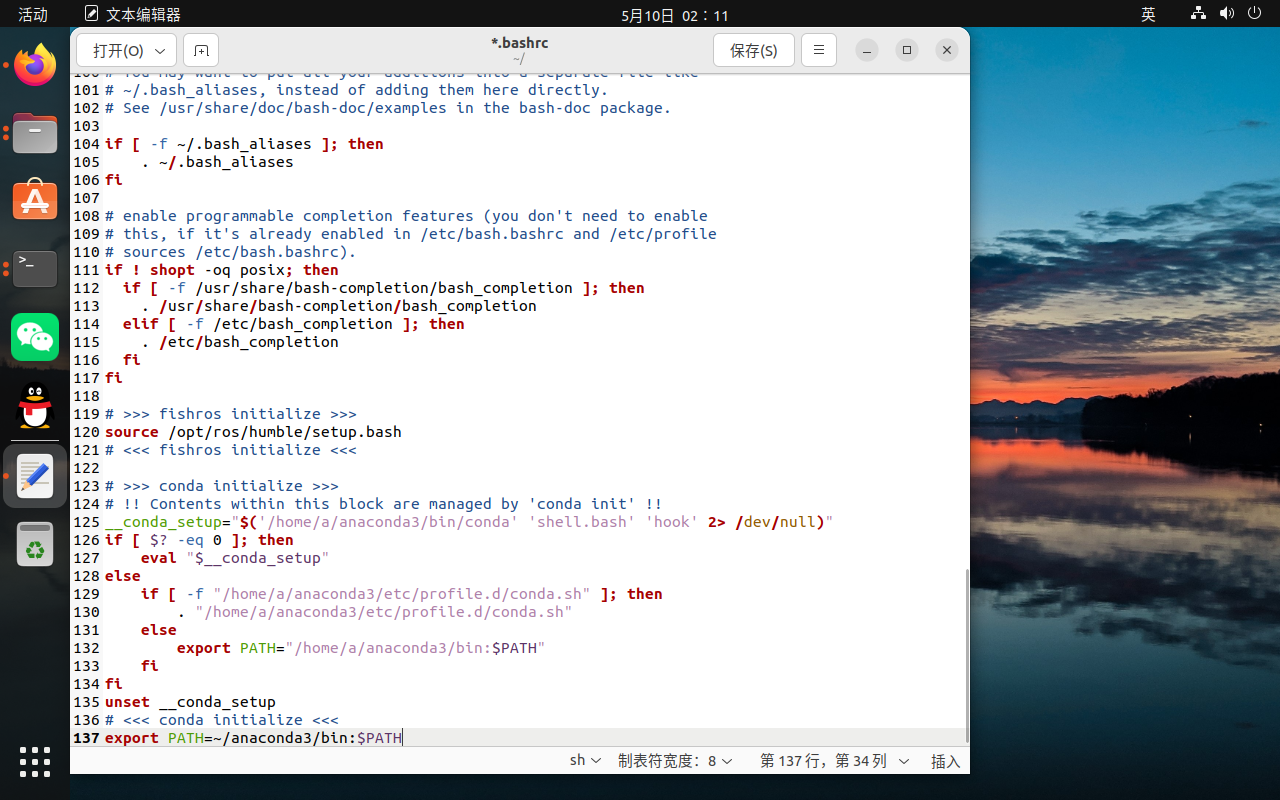Open Ubuntu Software from the dock

coord(35,200)
